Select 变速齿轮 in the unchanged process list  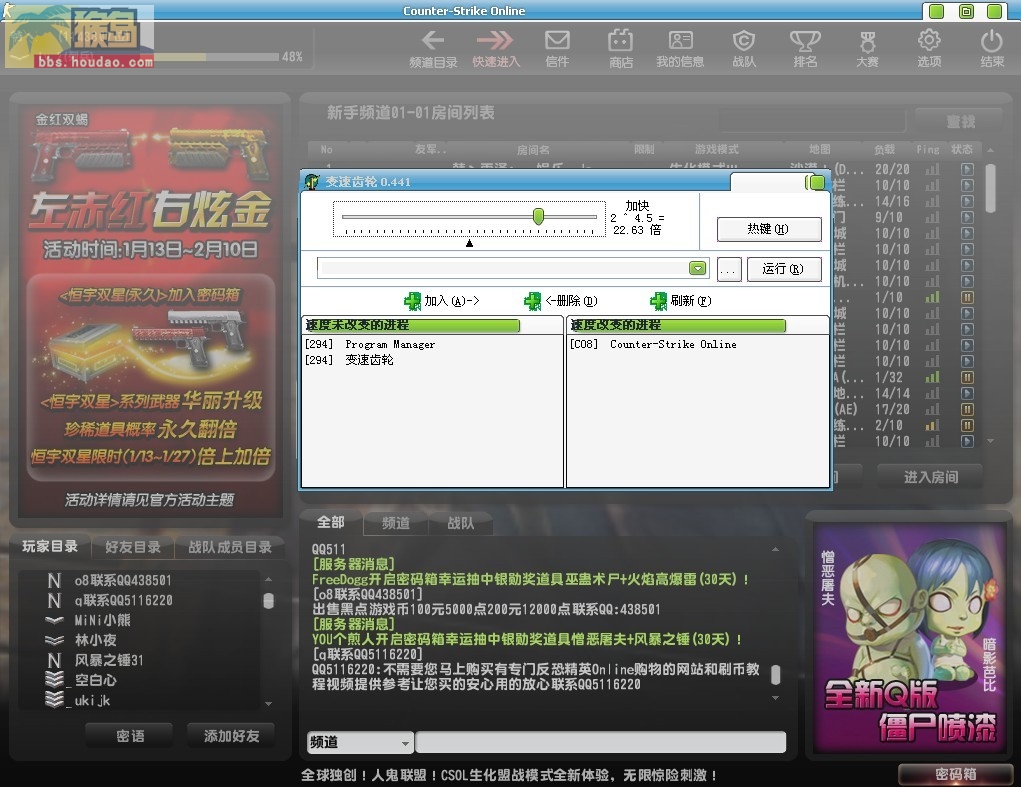tap(369, 360)
